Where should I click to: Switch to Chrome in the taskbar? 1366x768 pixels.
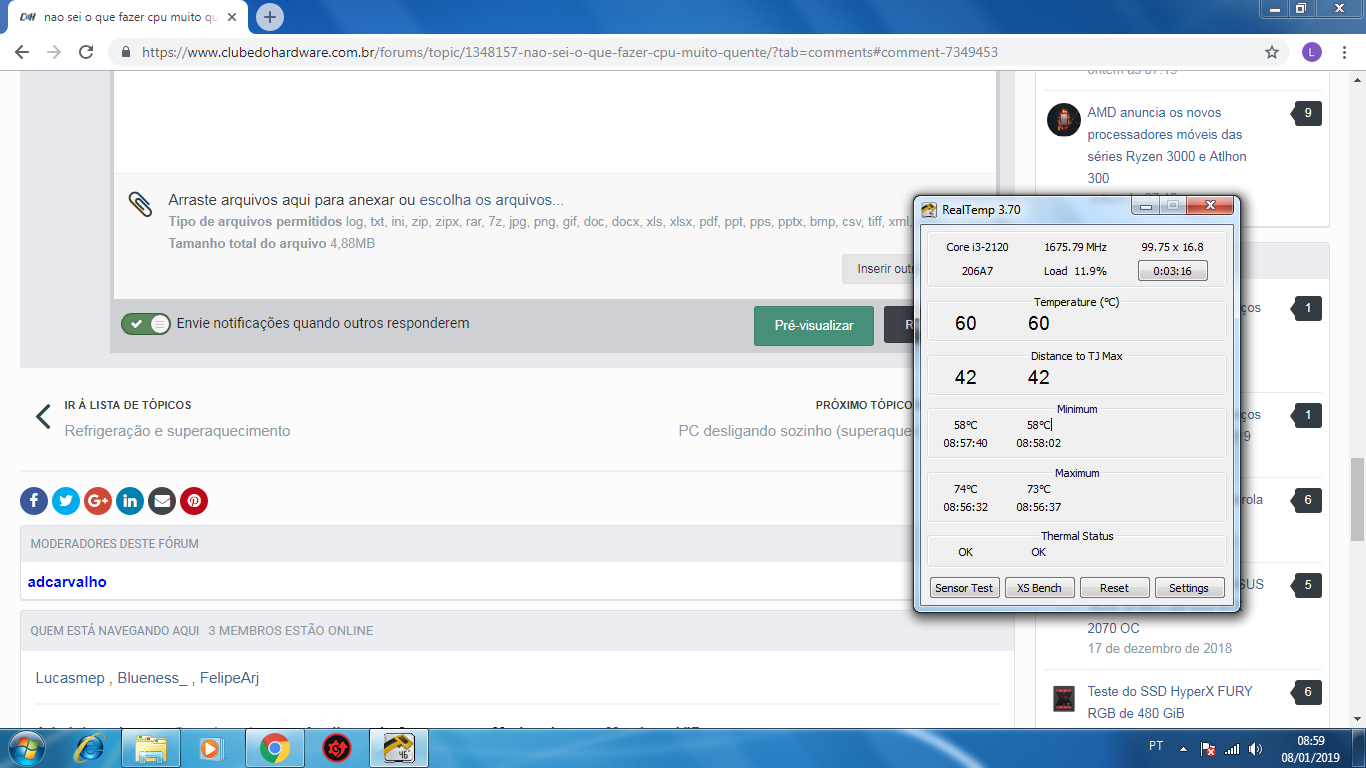point(275,747)
